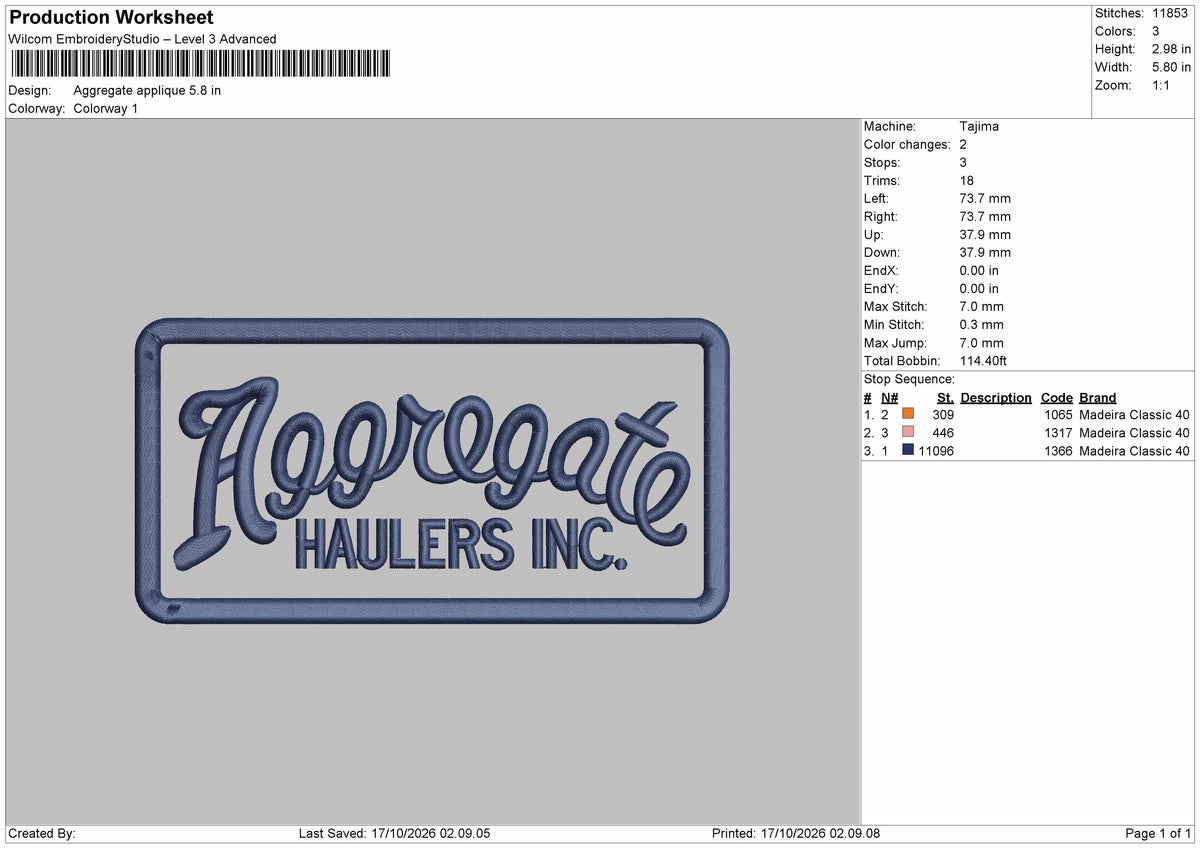
Task: Click the 'Description' column header
Action: coord(996,397)
